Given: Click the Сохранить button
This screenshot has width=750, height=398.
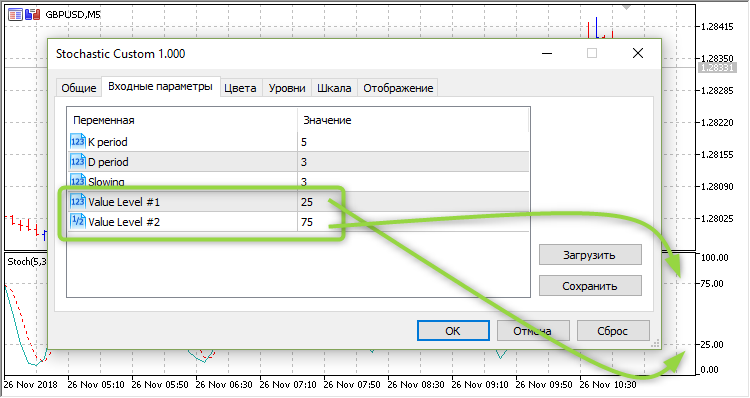Looking at the screenshot, I should [590, 286].
